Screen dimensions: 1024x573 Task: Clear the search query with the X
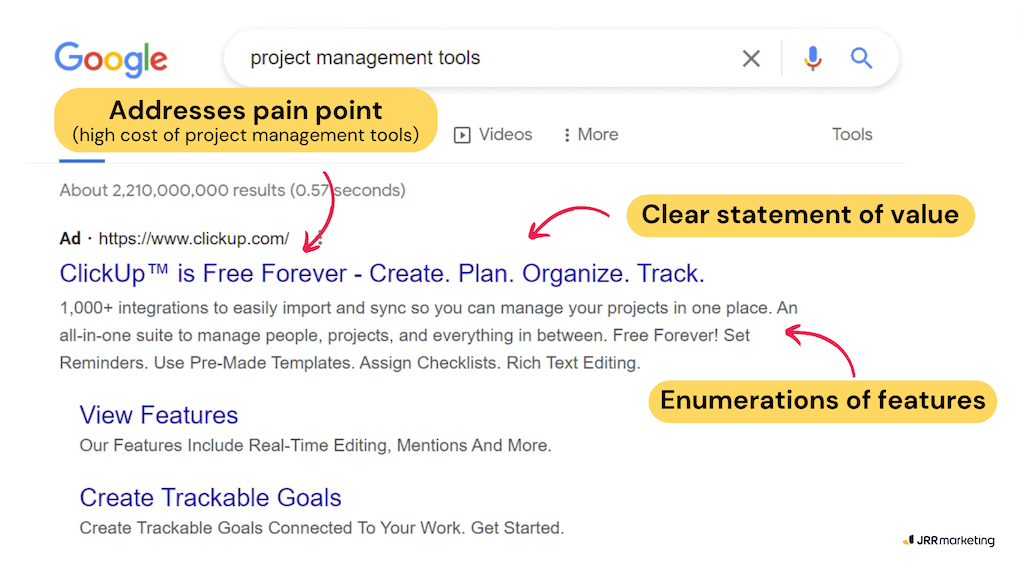[751, 59]
